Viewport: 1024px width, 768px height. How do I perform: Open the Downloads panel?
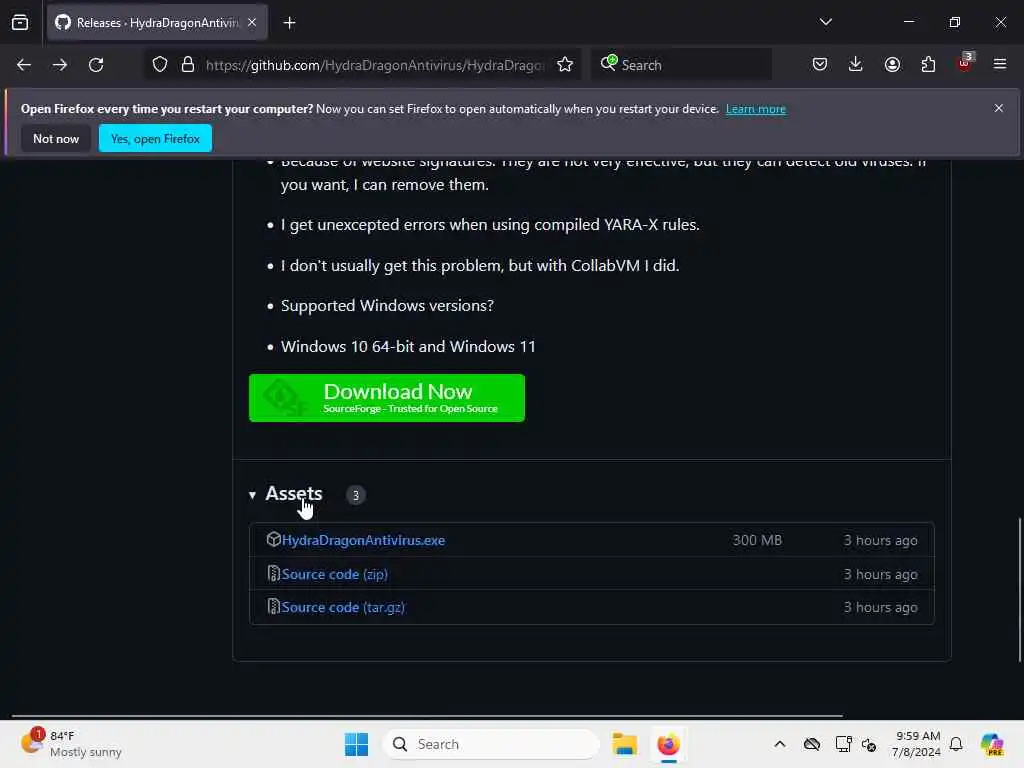click(x=856, y=65)
